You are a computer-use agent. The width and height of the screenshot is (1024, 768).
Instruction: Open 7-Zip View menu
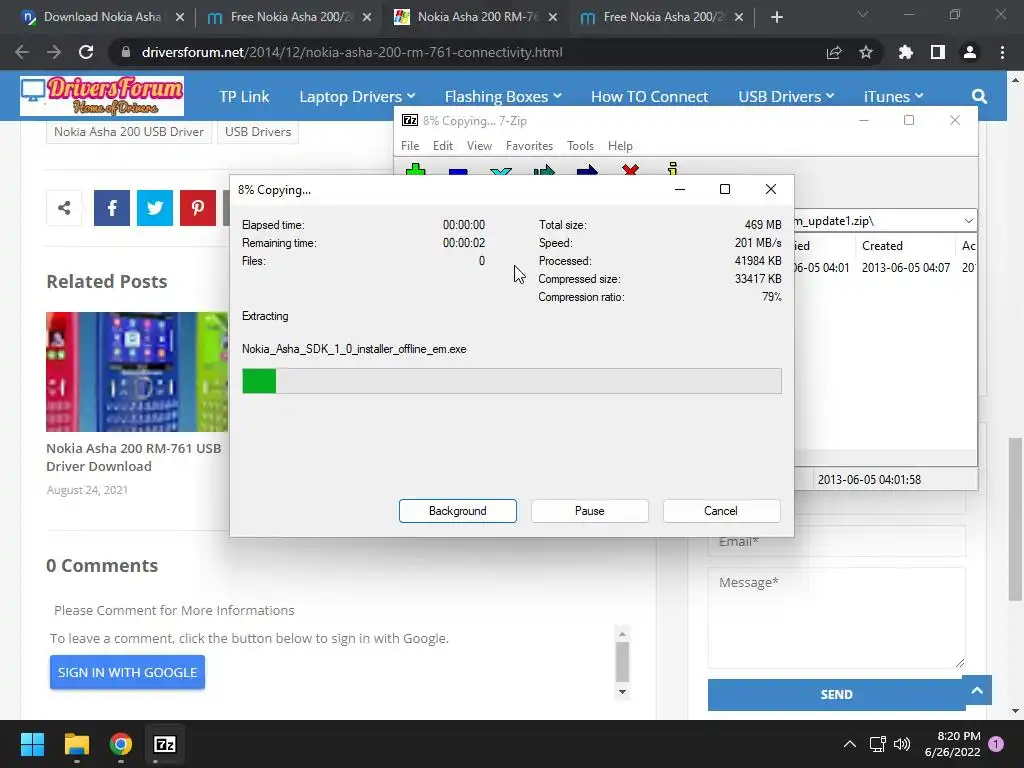coord(479,146)
